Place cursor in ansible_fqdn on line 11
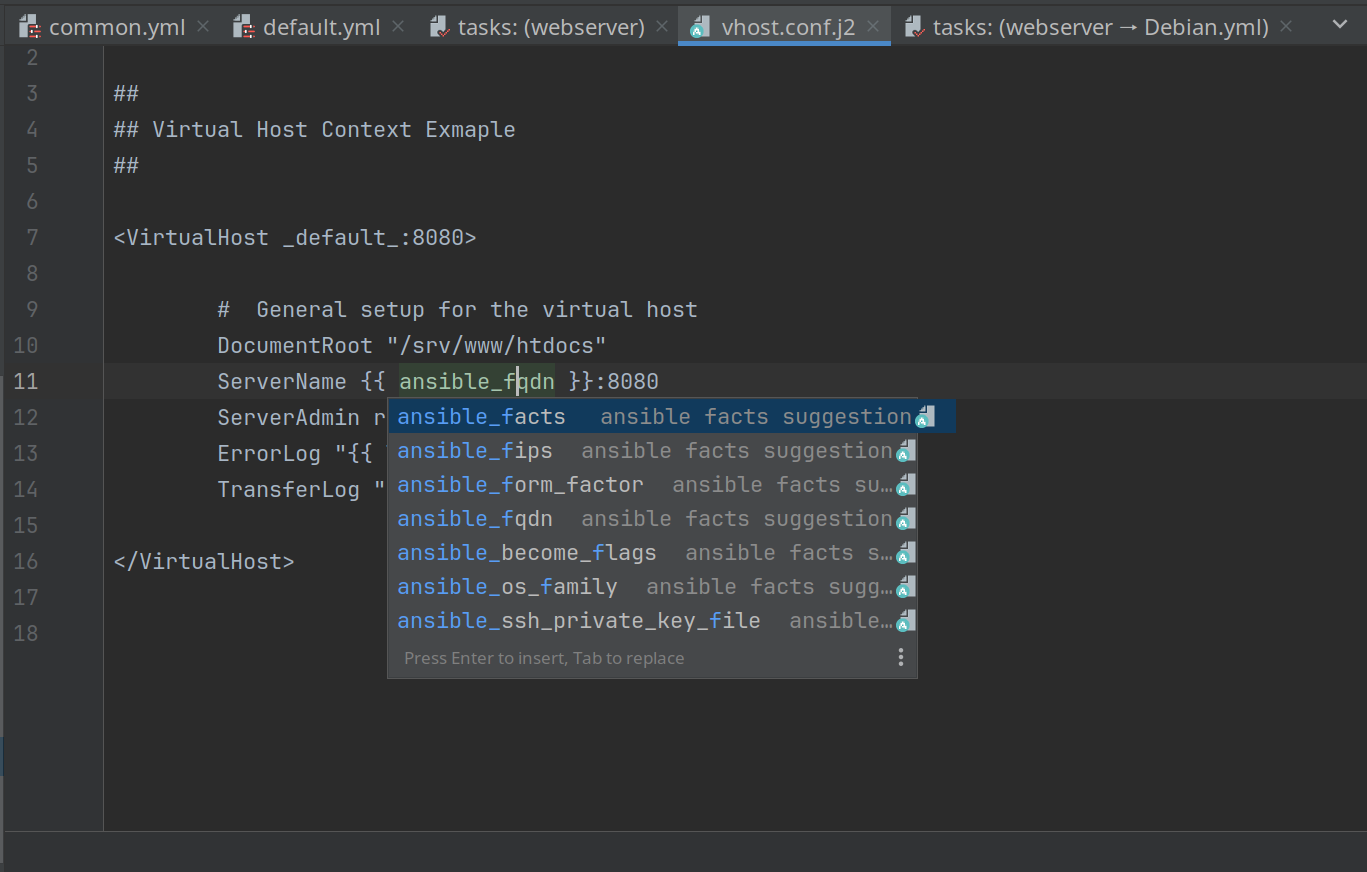Screen dimensions: 1367x872 tap(477, 381)
